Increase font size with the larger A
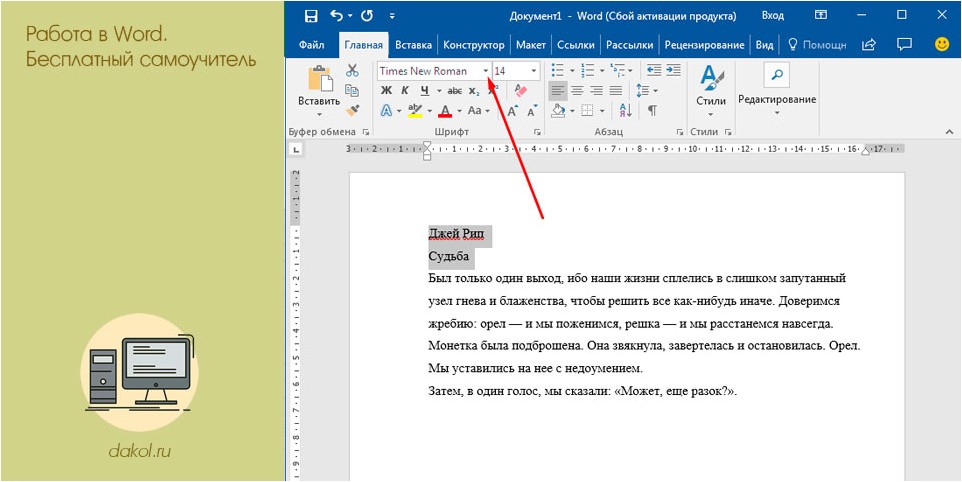962x482 pixels. tap(513, 111)
